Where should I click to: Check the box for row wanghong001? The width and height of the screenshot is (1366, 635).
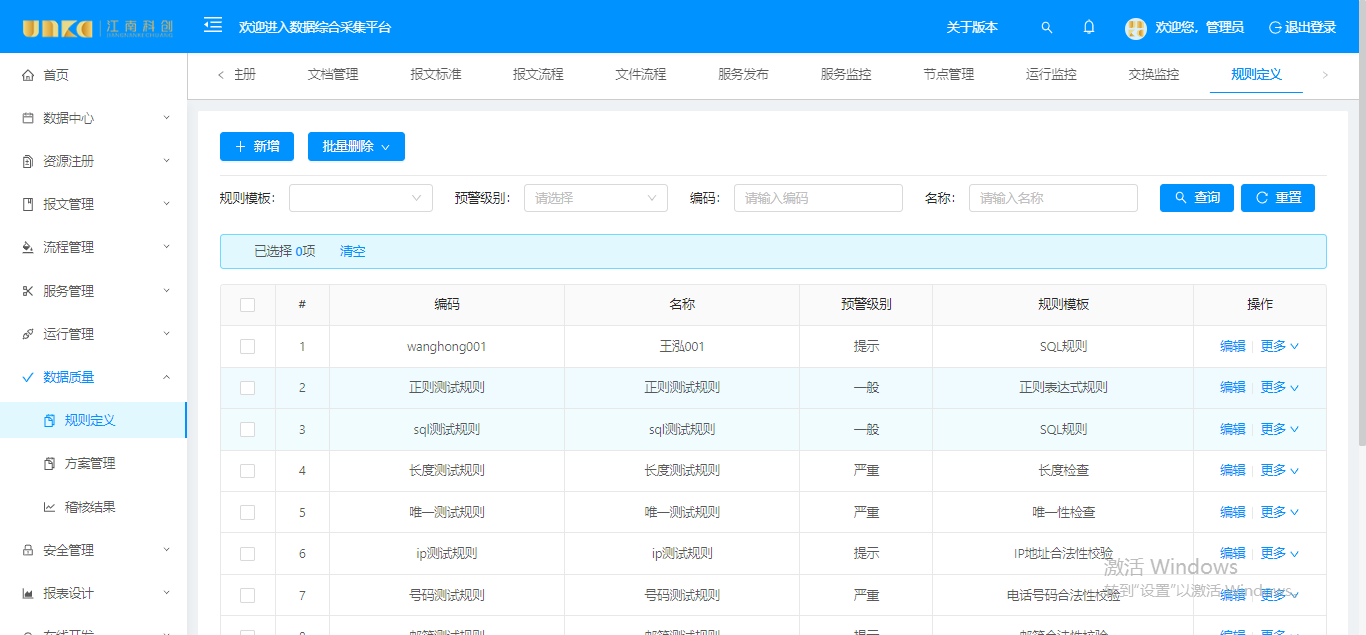tap(248, 347)
